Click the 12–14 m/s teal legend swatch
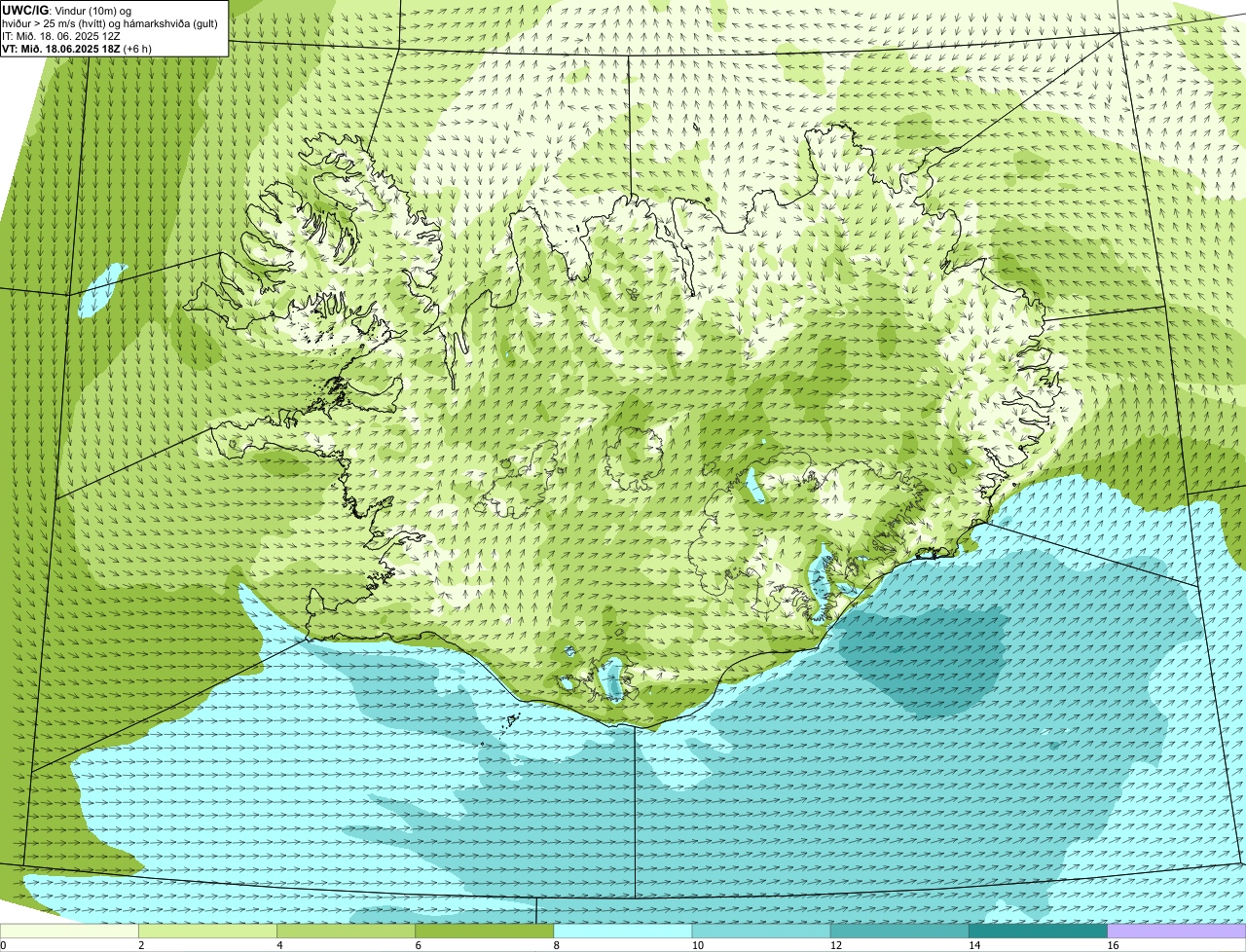This screenshot has width=1246, height=952. tap(899, 931)
